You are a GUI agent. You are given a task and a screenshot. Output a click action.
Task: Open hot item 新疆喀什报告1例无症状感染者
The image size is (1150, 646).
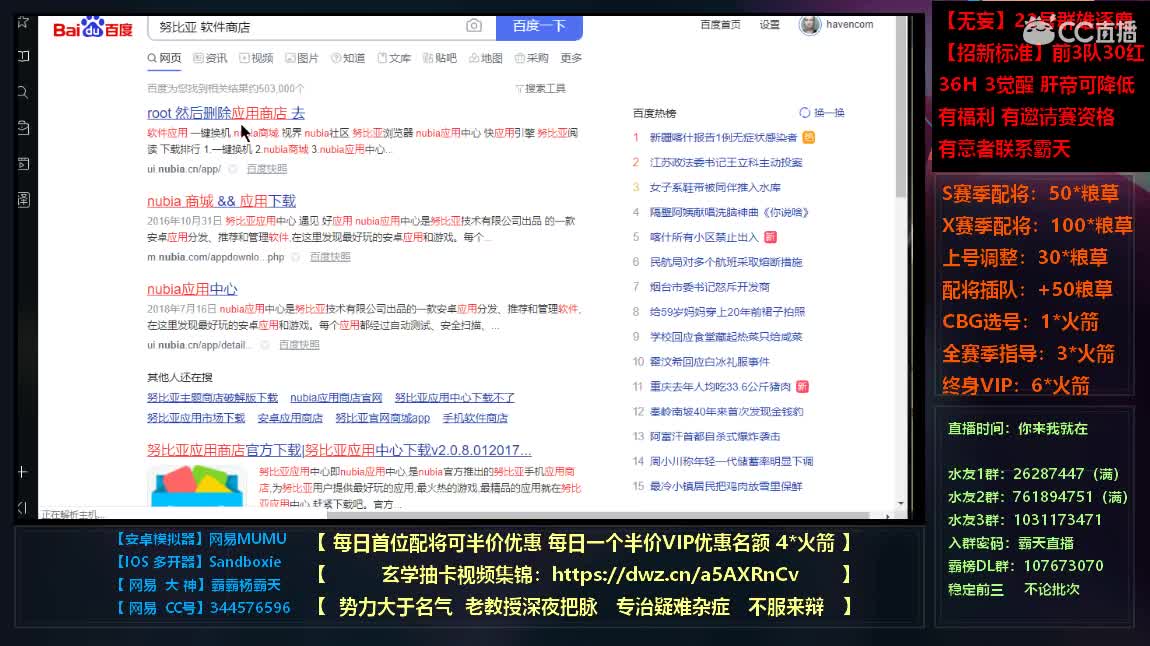point(723,137)
